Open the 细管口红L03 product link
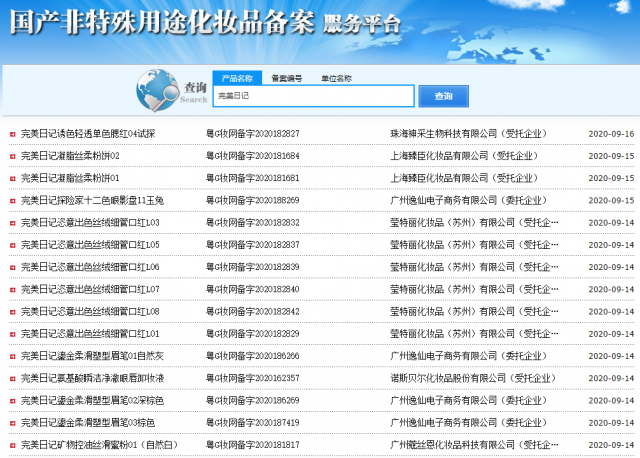 (x=90, y=222)
